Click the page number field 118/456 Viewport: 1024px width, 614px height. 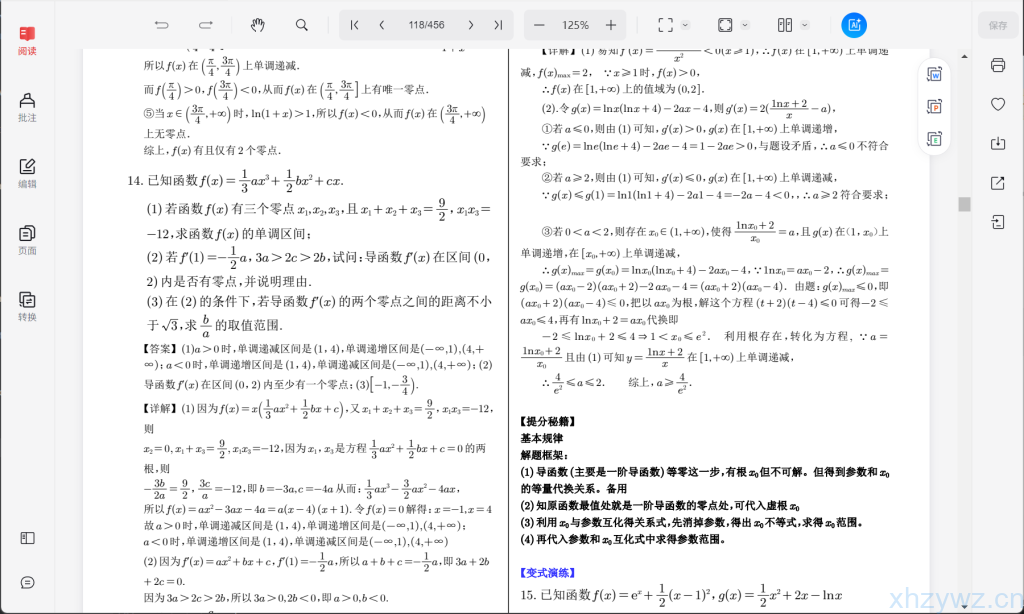click(x=425, y=25)
